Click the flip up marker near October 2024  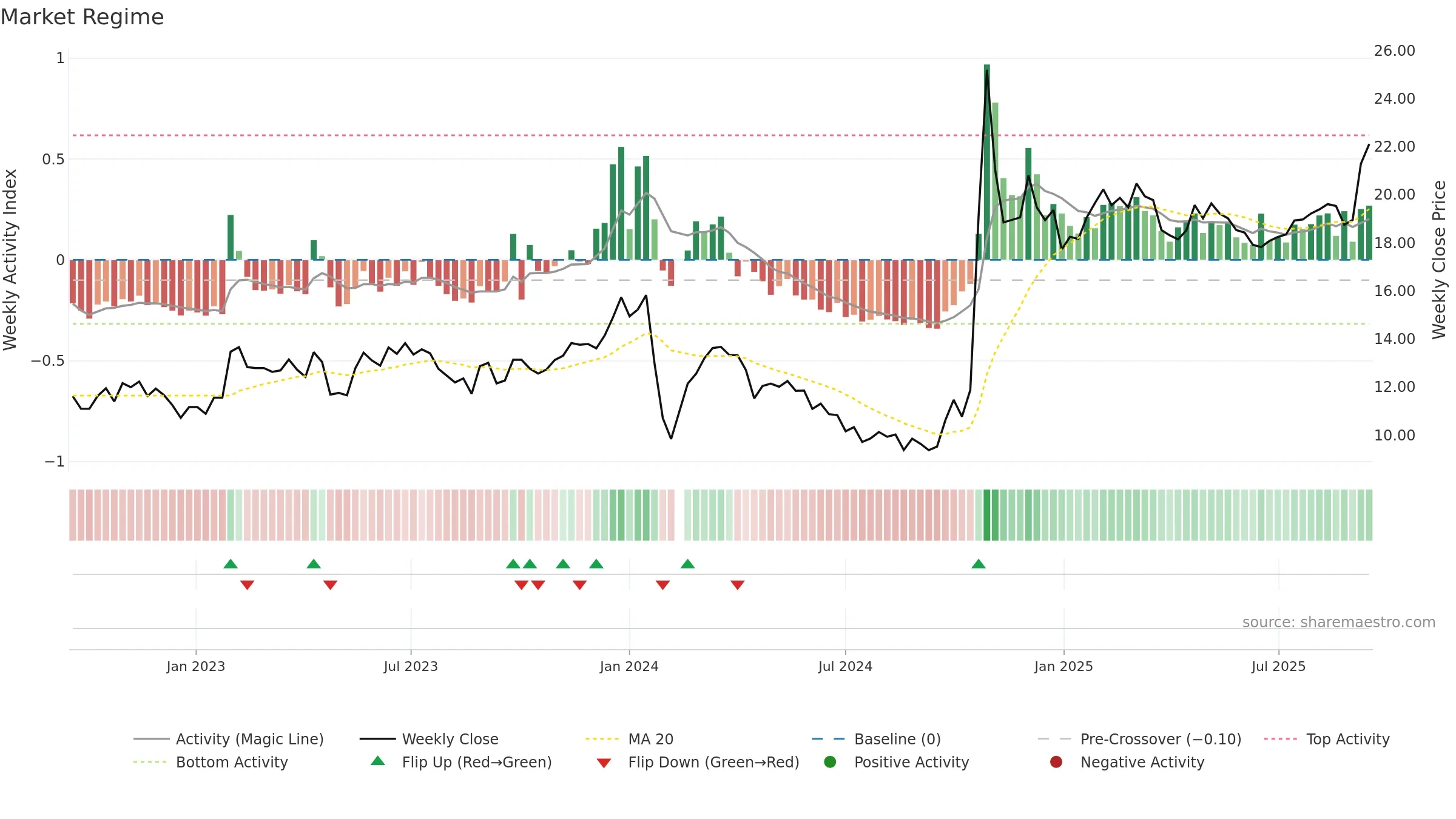tap(979, 564)
